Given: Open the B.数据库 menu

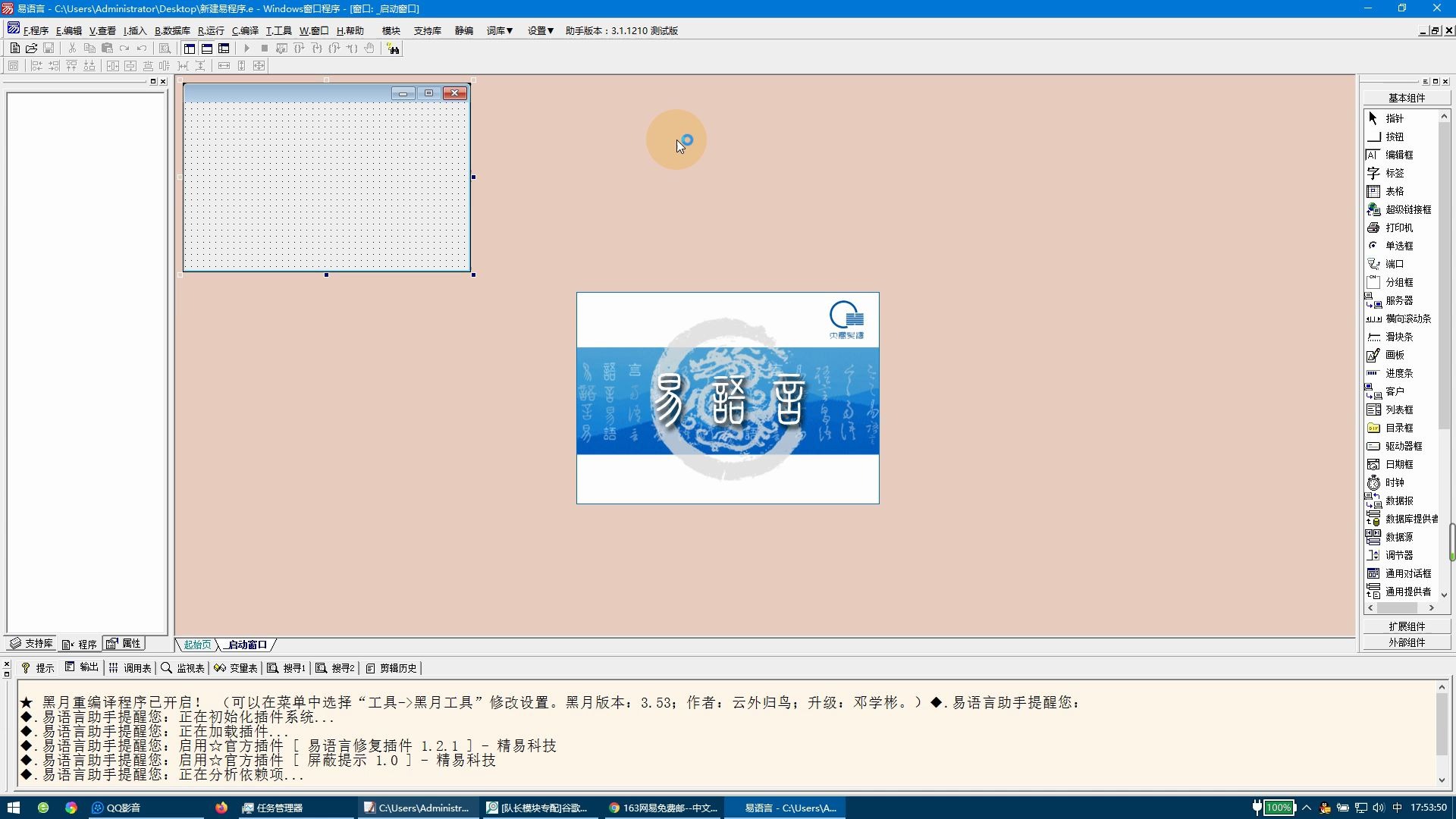Looking at the screenshot, I should pyautogui.click(x=172, y=31).
